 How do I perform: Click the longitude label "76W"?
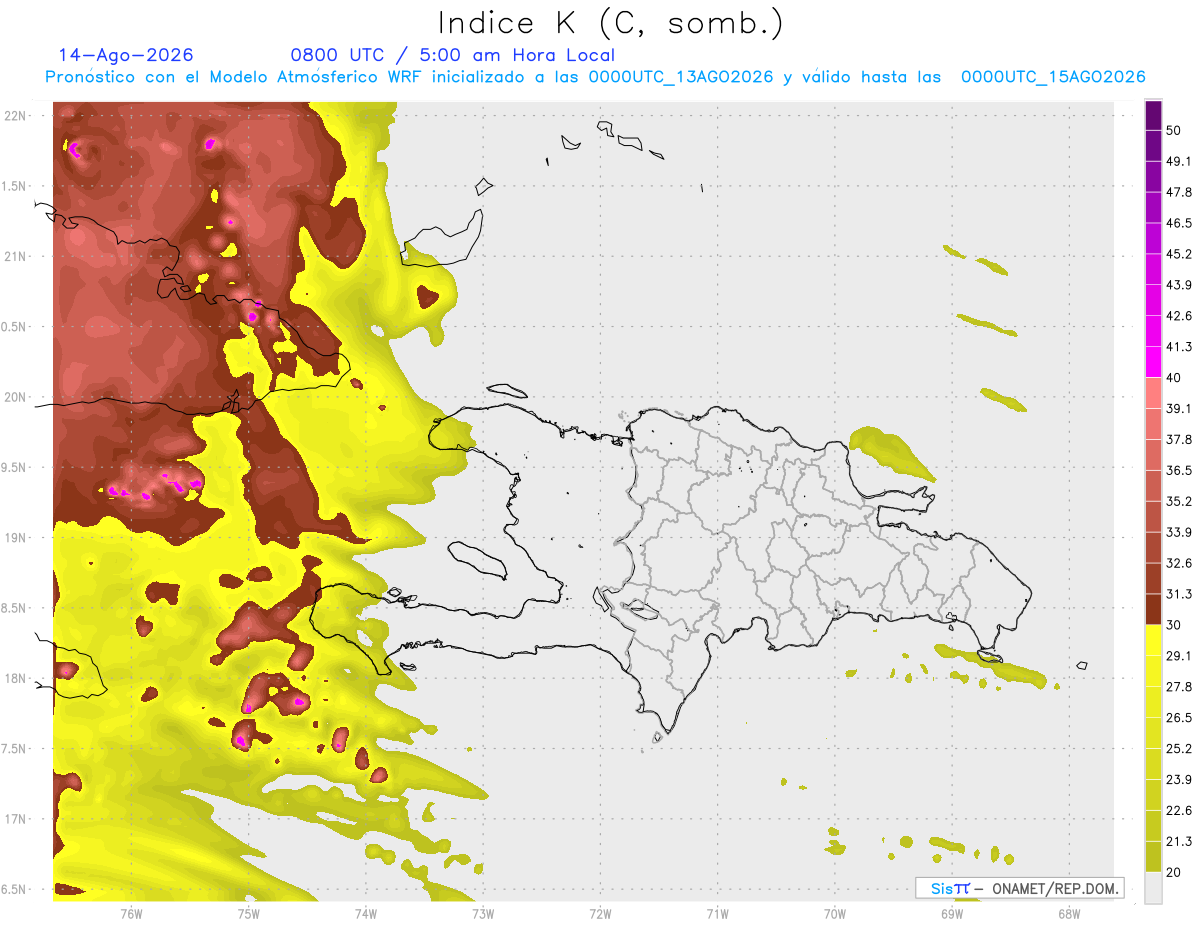tap(131, 914)
